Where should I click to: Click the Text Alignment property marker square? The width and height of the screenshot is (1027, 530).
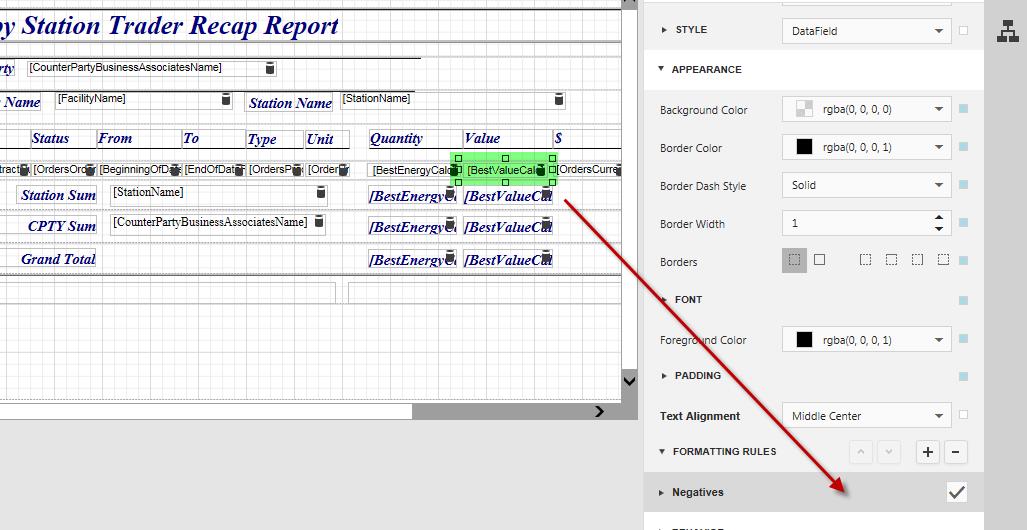pos(963,415)
